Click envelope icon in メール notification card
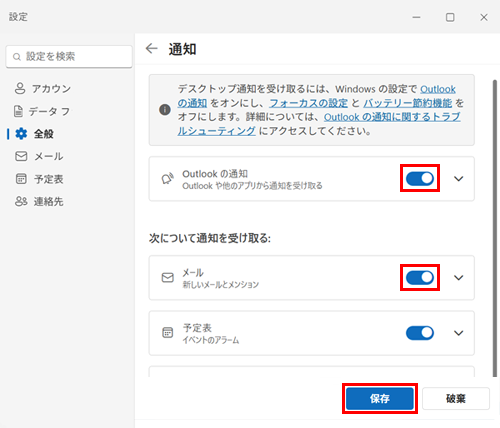The height and width of the screenshot is (428, 500). (168, 277)
